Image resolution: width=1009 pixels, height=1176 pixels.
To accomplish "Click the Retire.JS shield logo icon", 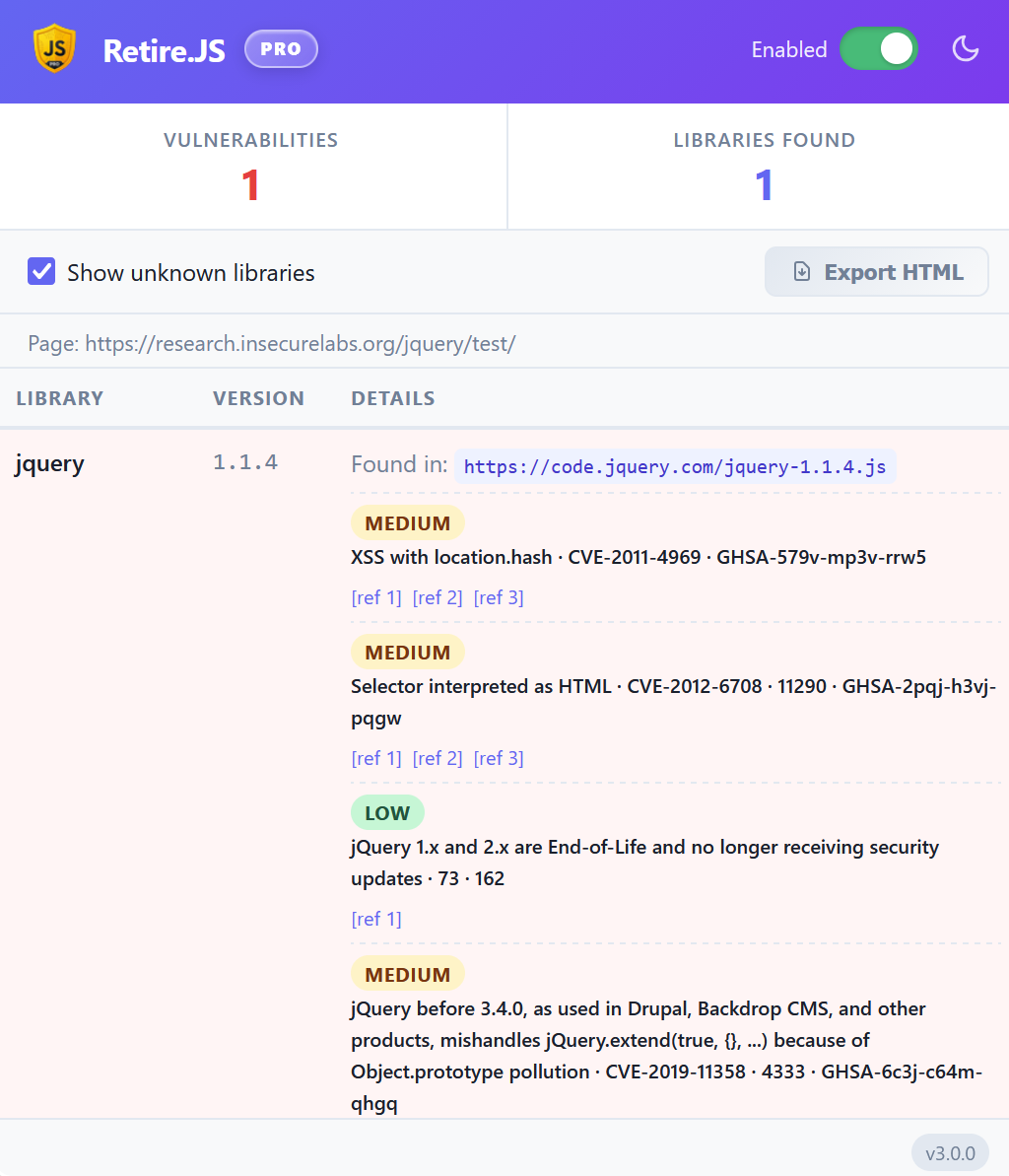I will coord(55,48).
